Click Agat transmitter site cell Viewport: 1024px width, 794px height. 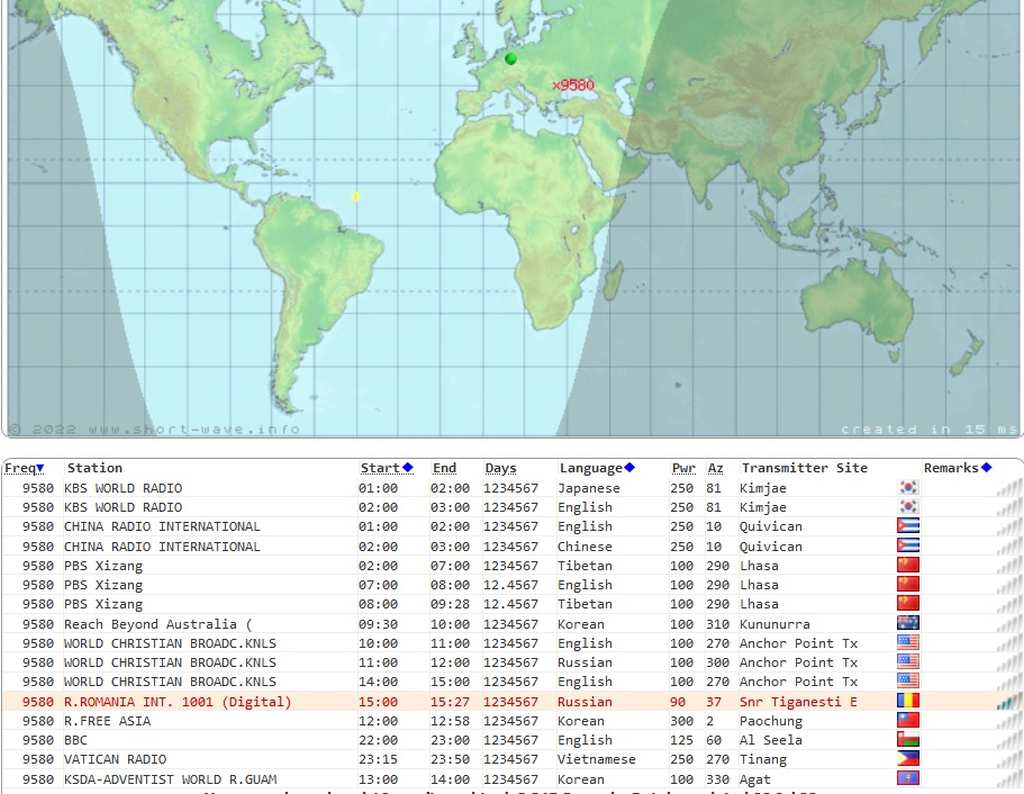[755, 780]
